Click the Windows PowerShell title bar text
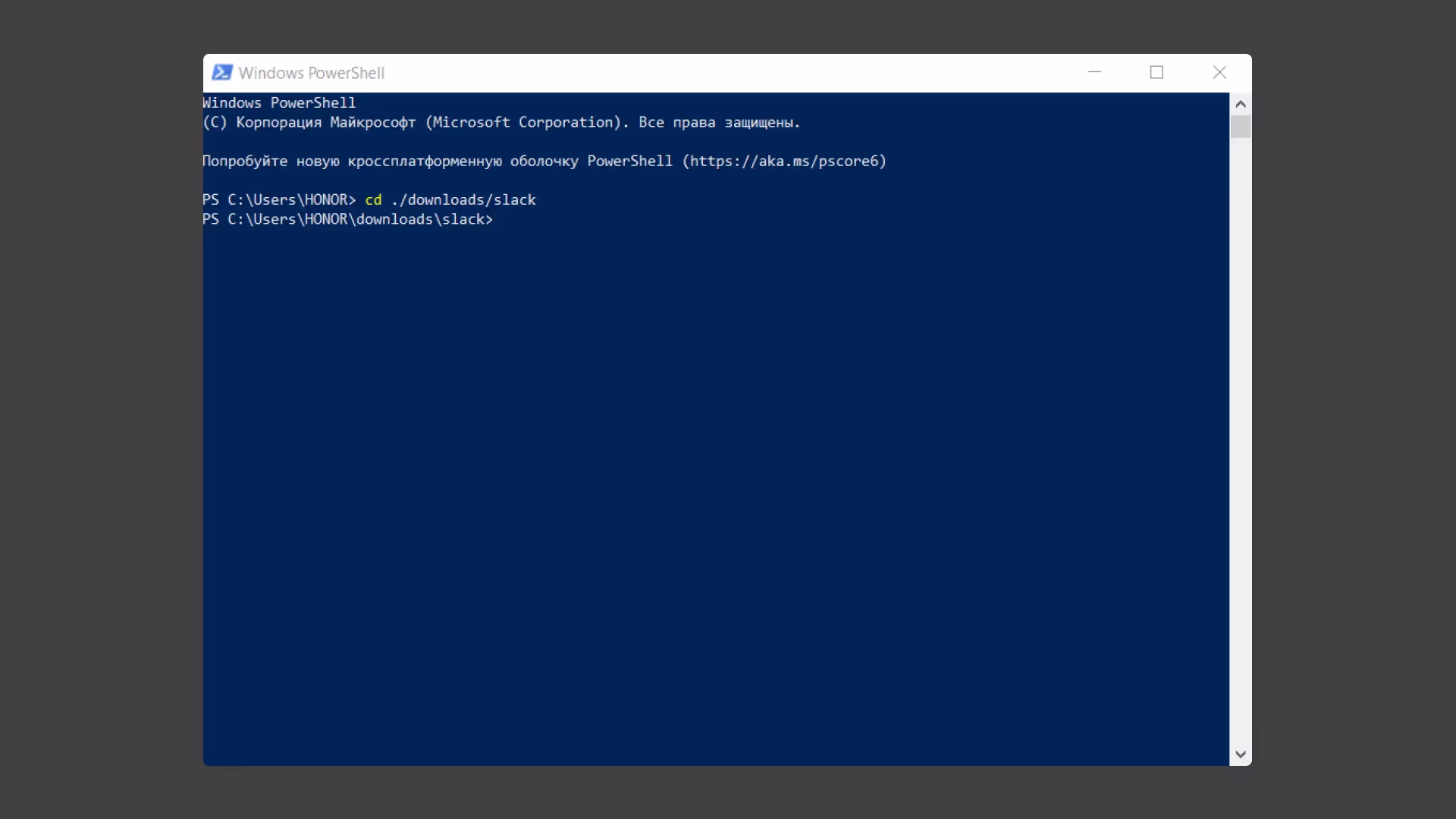 pos(311,73)
